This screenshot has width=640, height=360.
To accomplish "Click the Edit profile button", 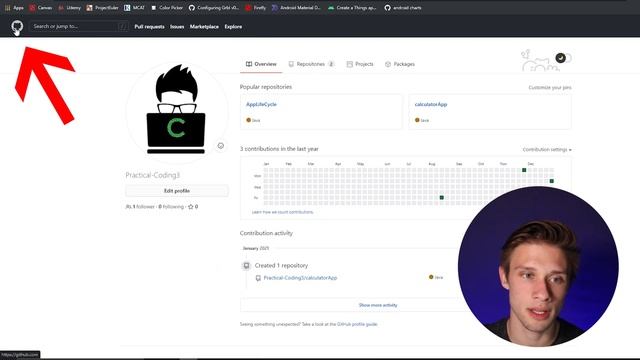I will (177, 191).
